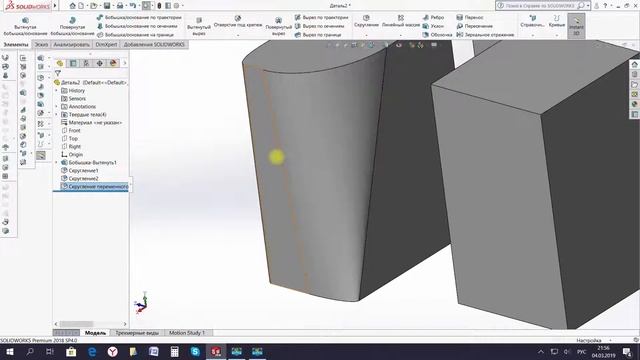Click the Home icon in quick toolbar
Image resolution: width=640 pixels, height=360 pixels.
pyautogui.click(x=72, y=6)
